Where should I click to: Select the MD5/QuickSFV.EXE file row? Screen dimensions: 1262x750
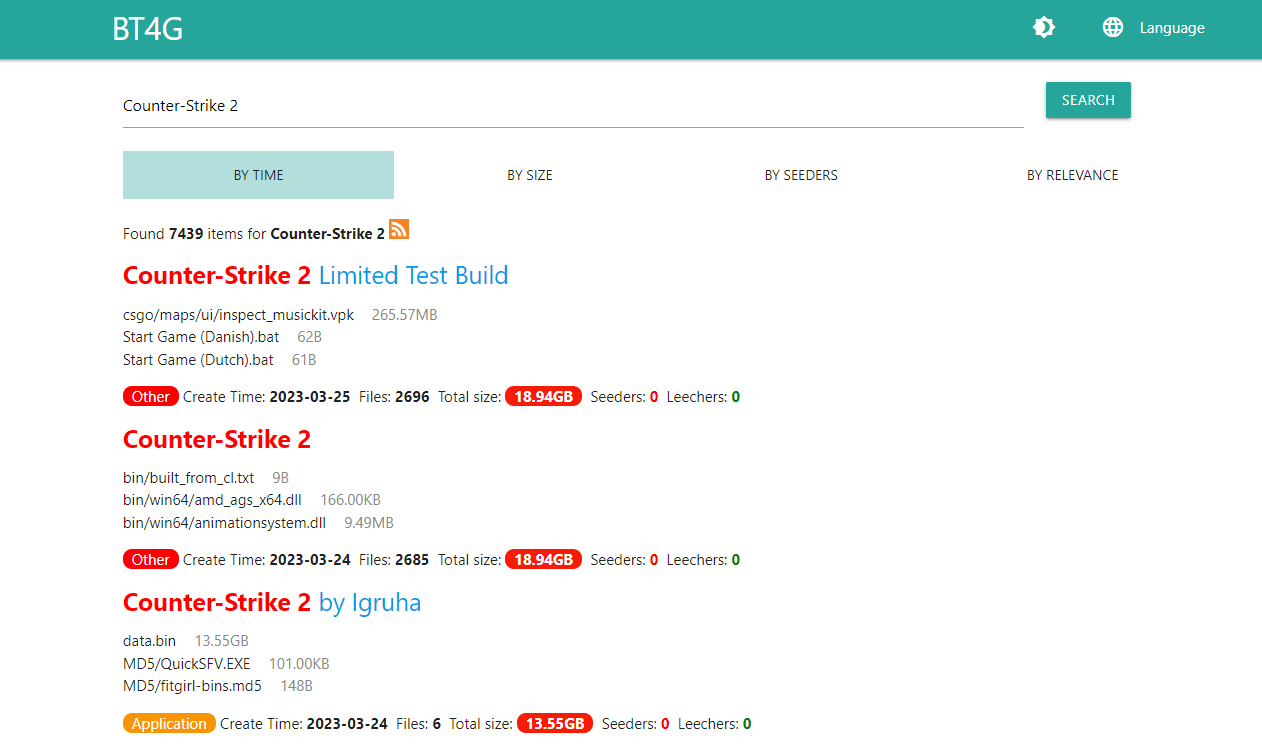coord(187,664)
